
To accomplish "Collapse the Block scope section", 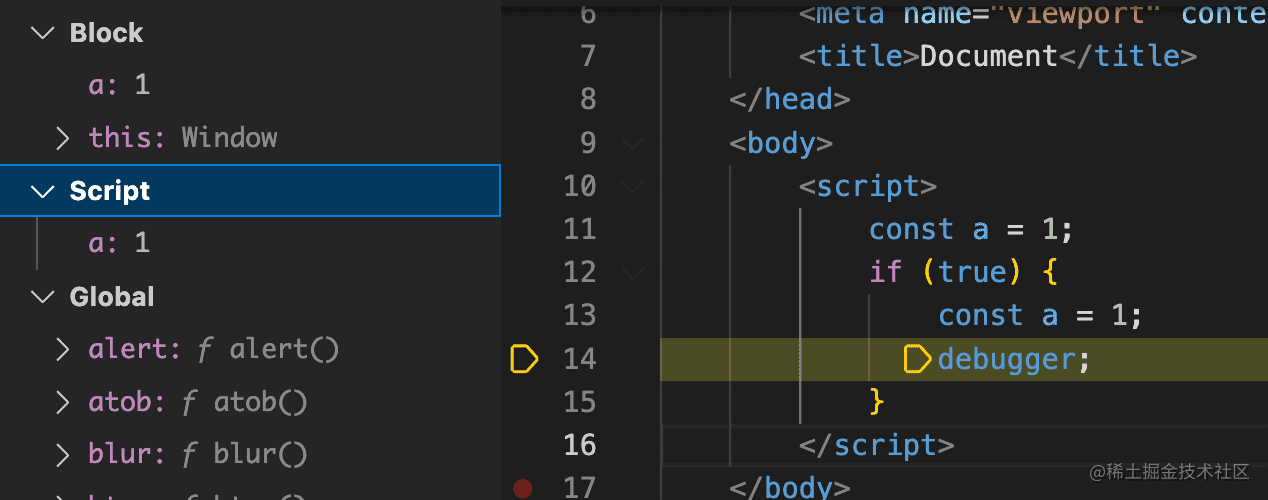I will 43,33.
